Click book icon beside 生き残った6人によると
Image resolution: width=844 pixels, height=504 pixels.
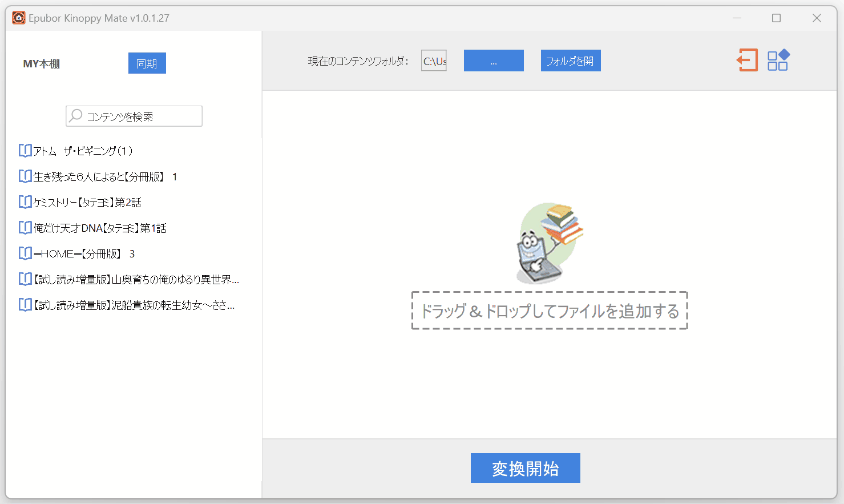tap(25, 177)
